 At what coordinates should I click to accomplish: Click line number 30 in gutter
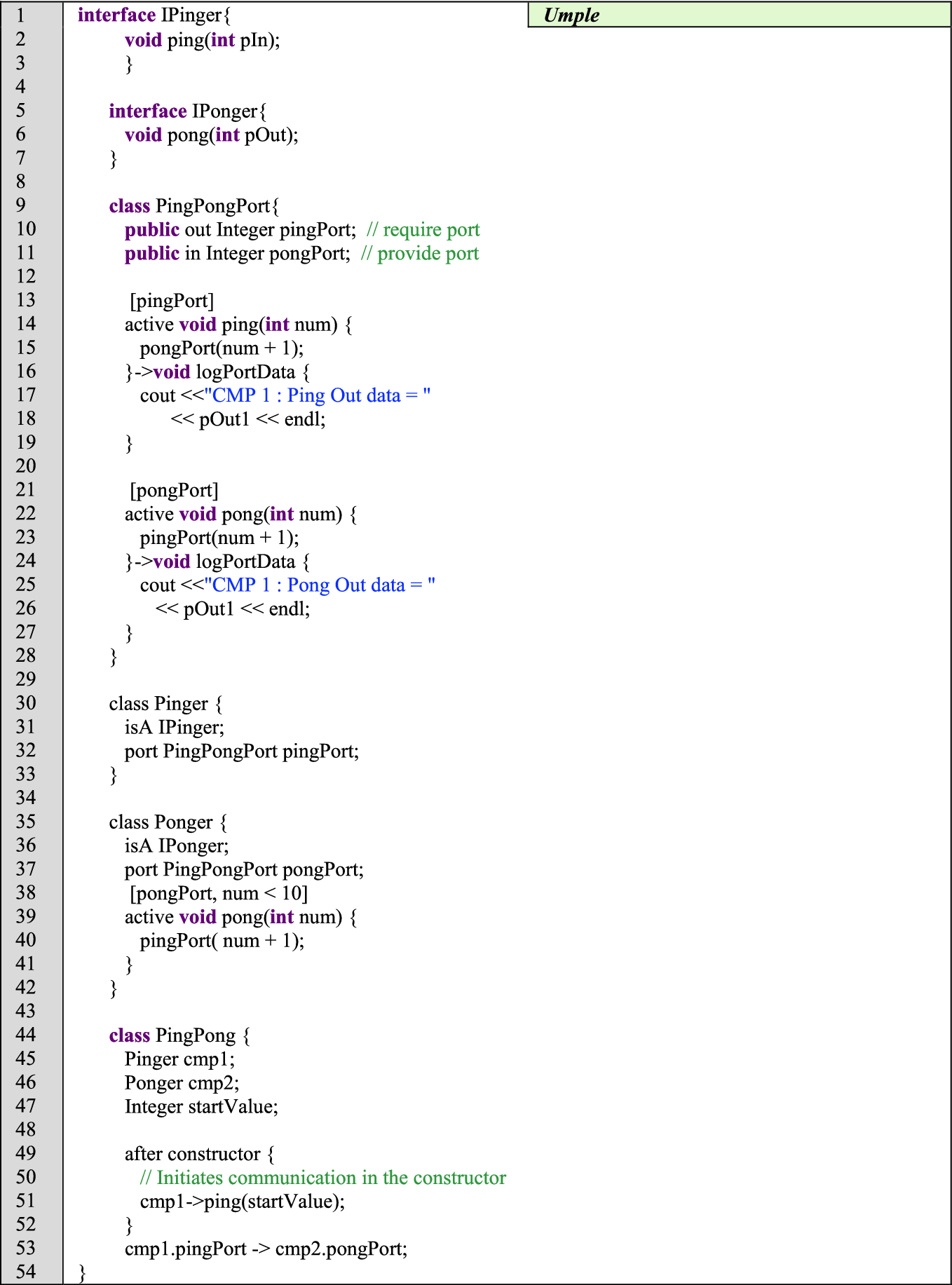tap(26, 703)
